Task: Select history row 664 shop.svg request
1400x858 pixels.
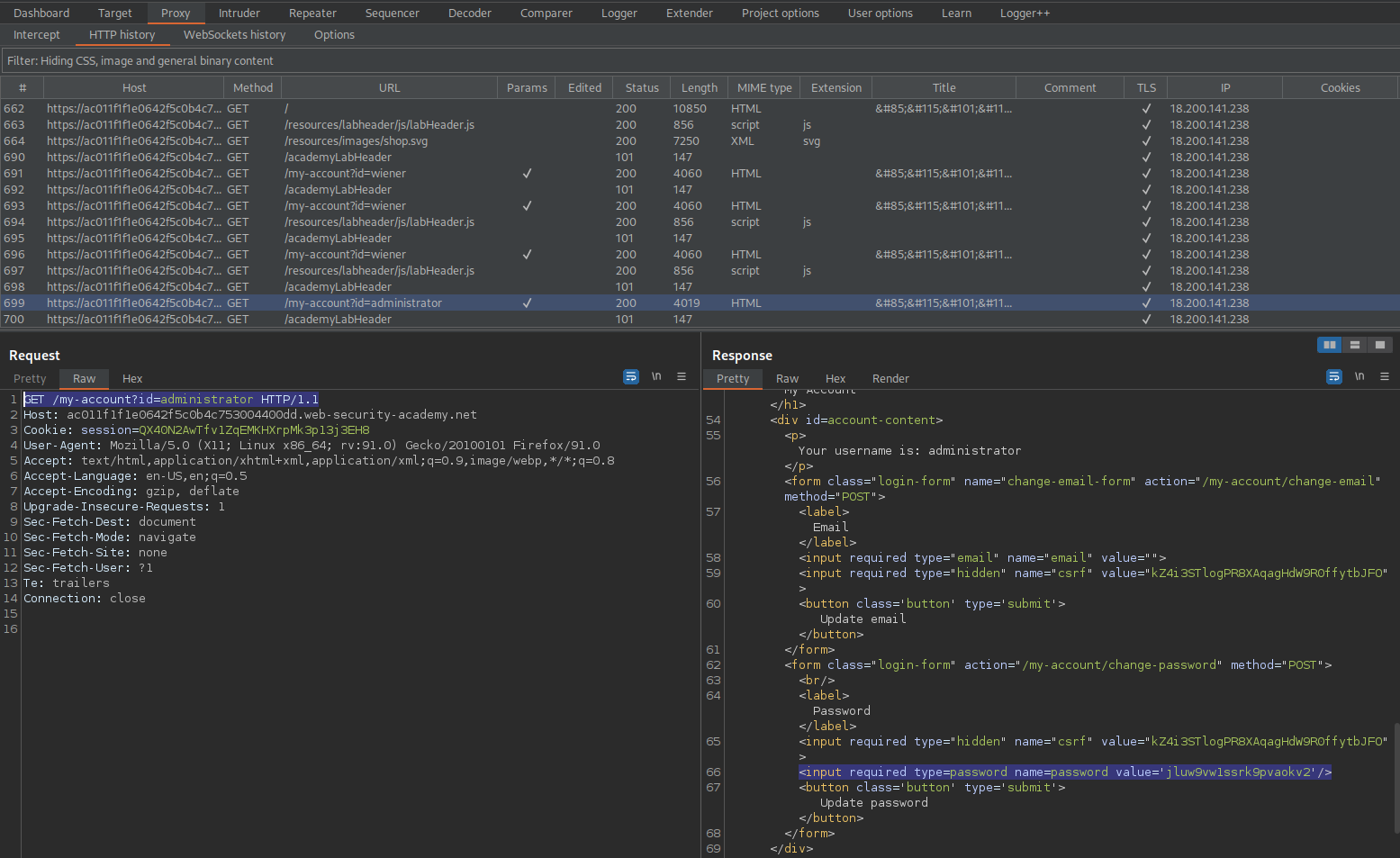Action: coord(700,140)
